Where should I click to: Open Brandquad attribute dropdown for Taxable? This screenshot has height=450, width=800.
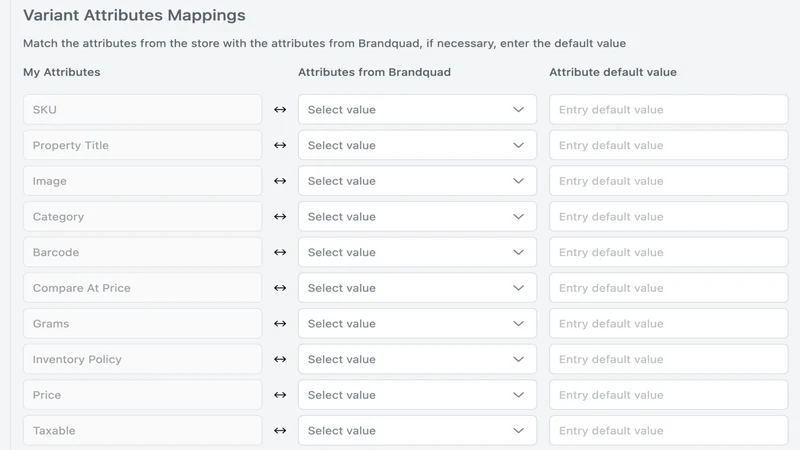[417, 431]
